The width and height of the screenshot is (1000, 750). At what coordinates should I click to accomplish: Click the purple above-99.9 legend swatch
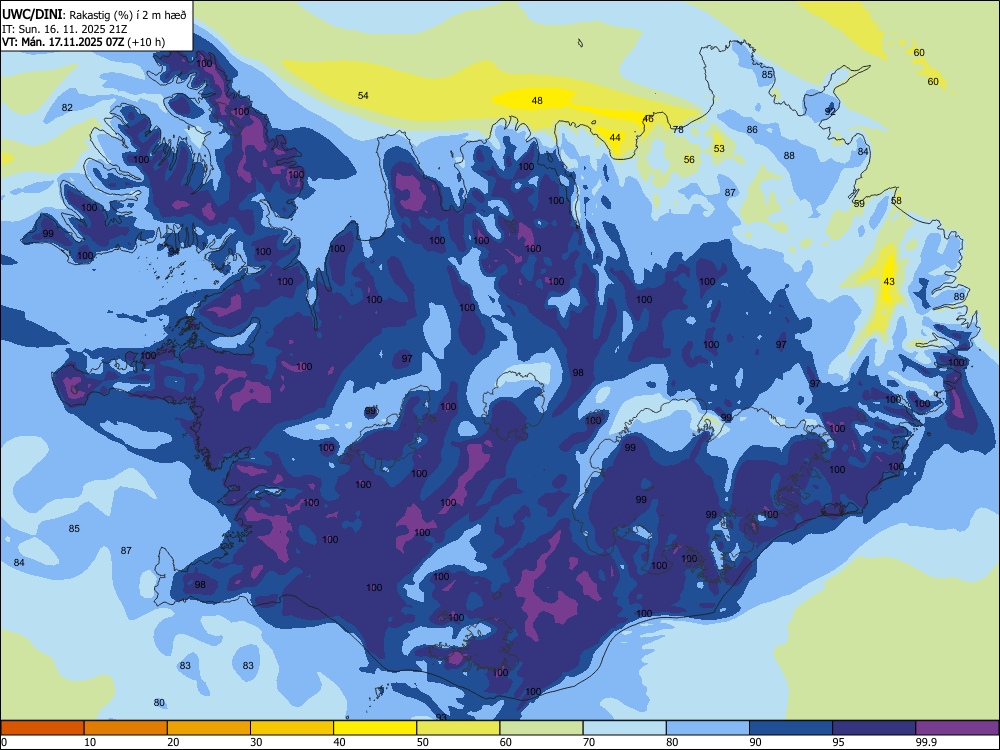[957, 728]
